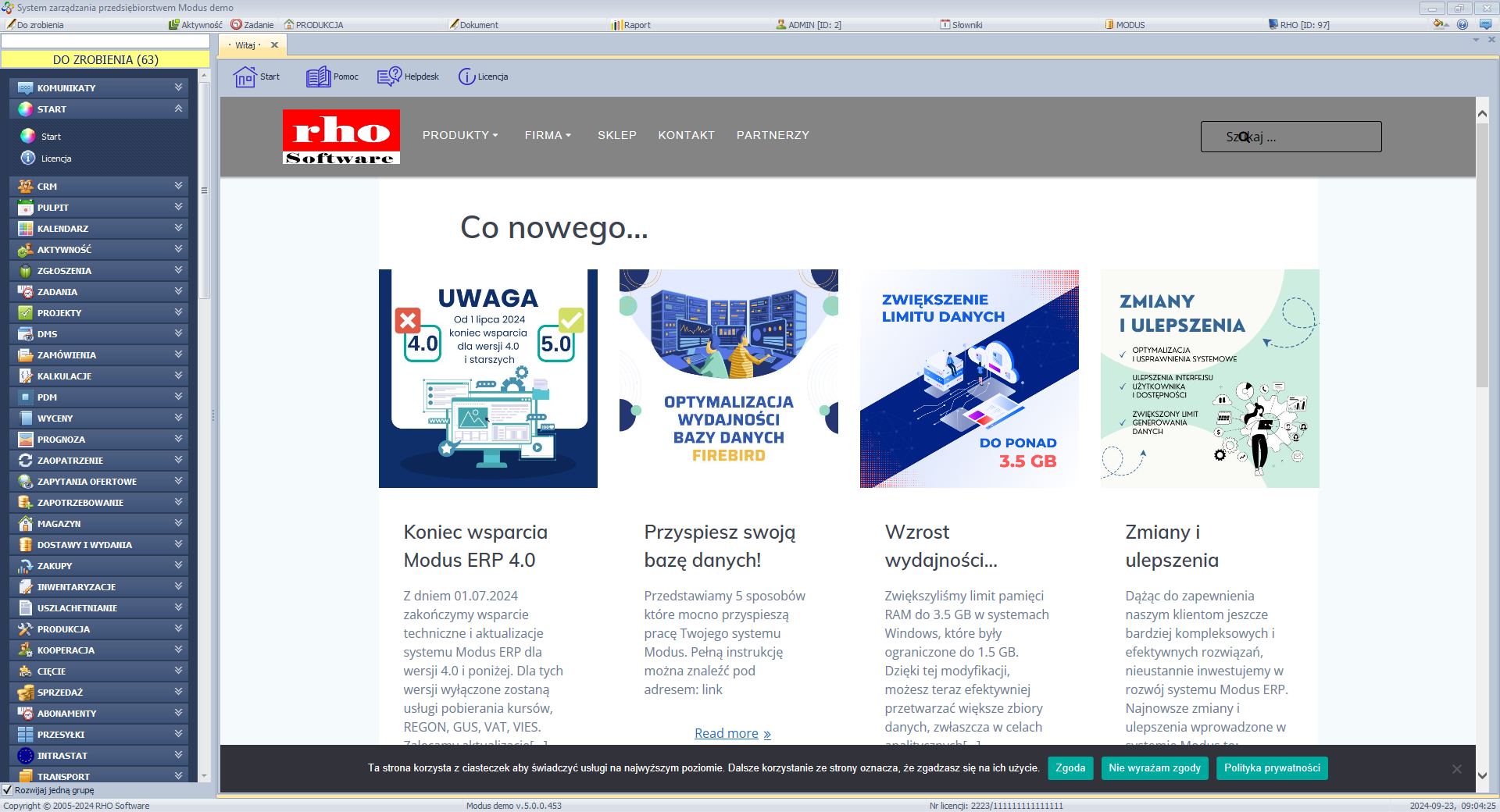Screen dimensions: 1500x812
Task: Select the KONTAKT menu item
Action: click(686, 135)
